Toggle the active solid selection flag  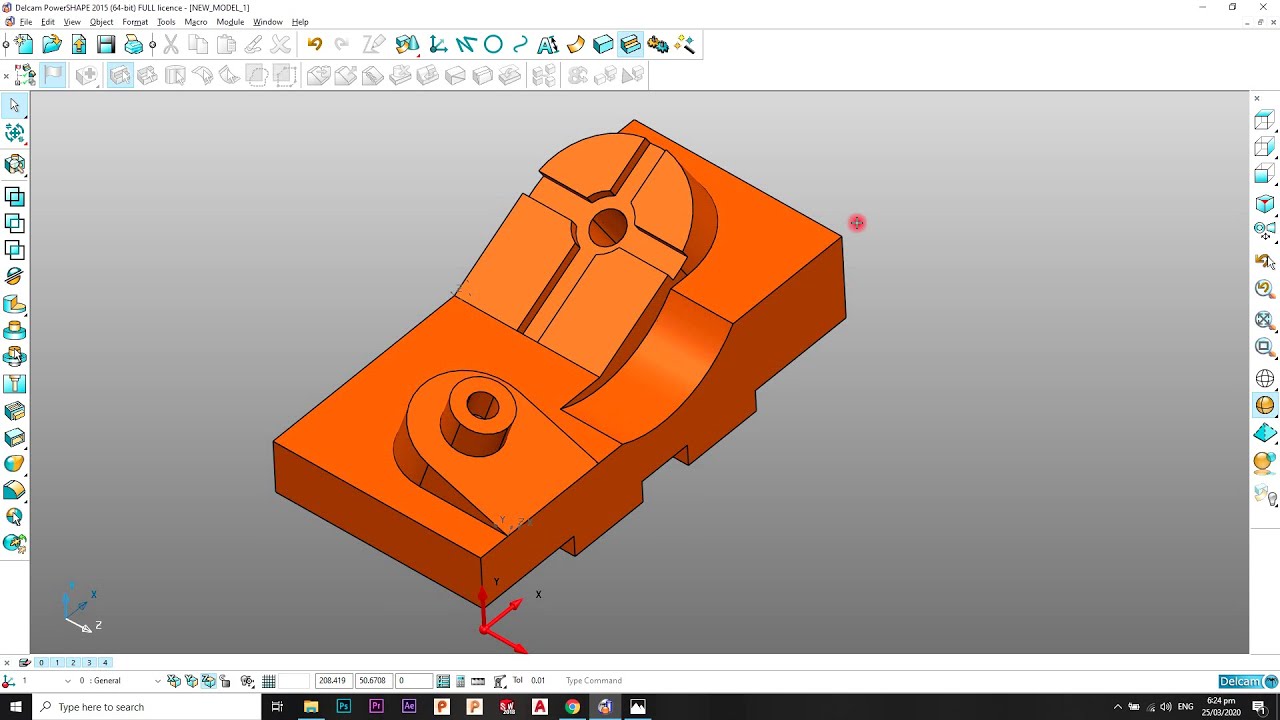point(53,75)
